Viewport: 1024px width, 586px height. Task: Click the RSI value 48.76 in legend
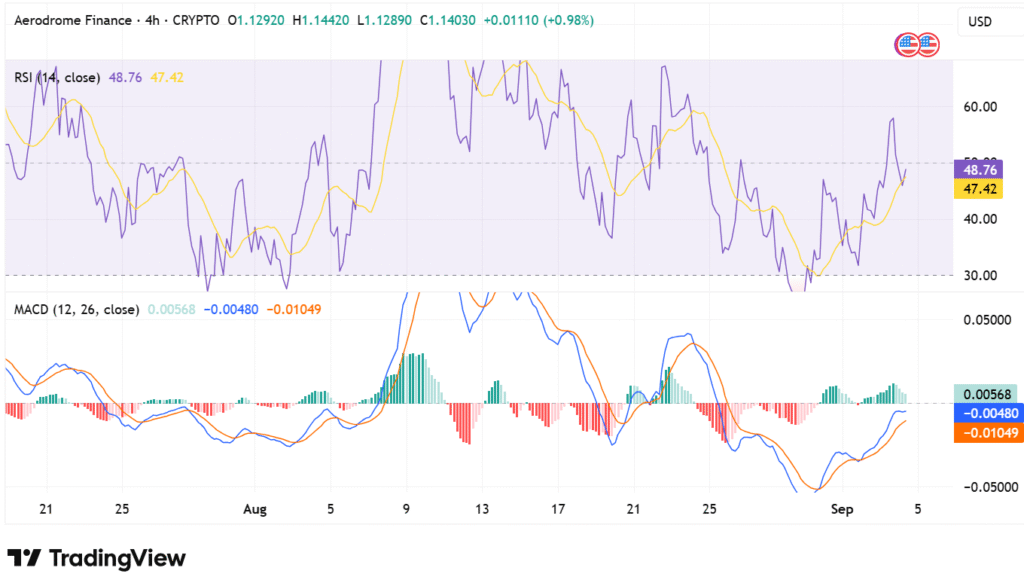pos(125,78)
